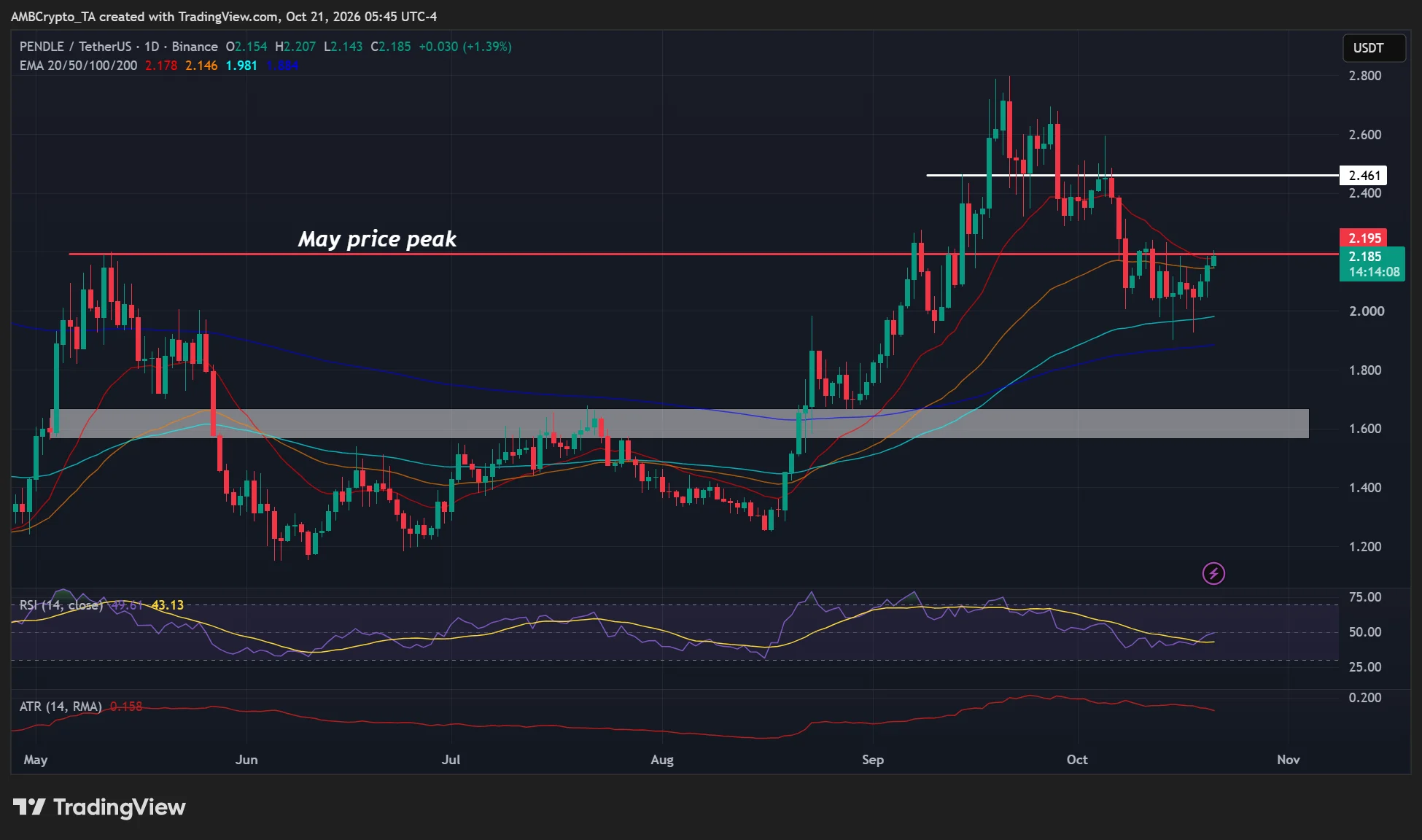
Task: Click the ATR value 0.158
Action: [126, 707]
